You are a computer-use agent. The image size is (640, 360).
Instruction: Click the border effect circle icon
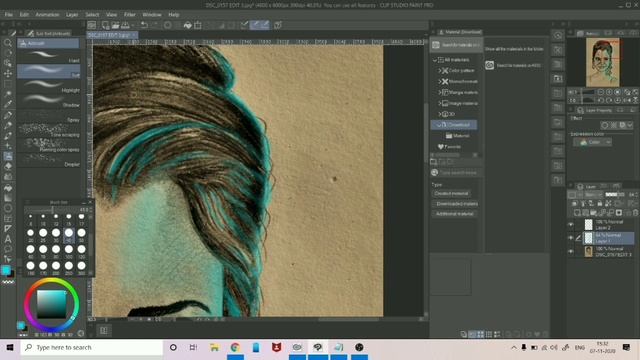click(604, 125)
